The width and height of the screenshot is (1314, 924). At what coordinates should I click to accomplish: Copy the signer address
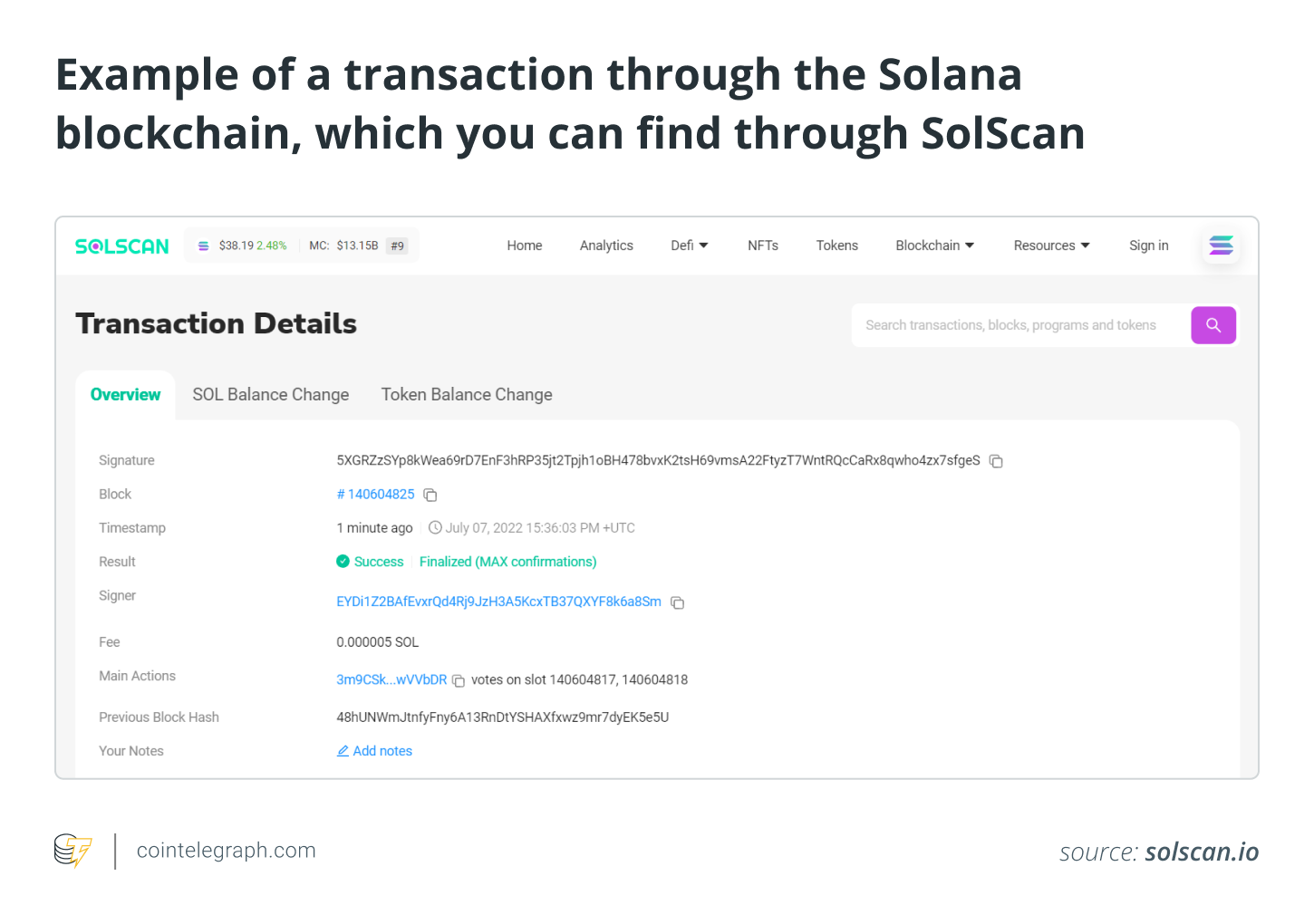677,602
